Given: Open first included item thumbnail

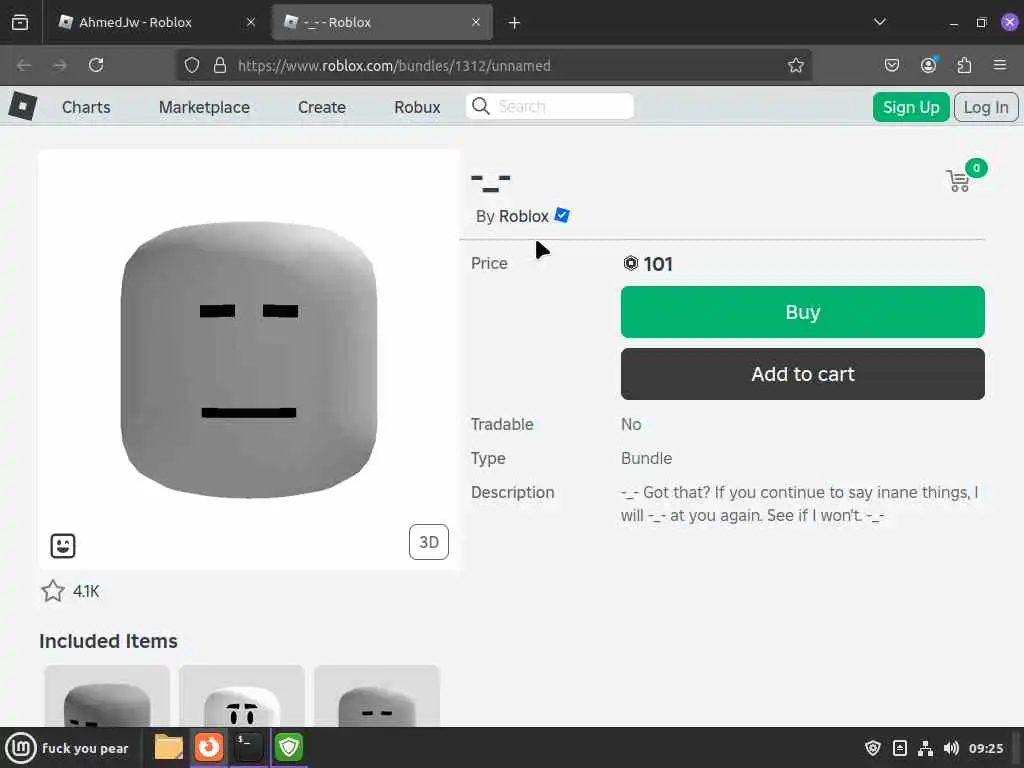Looking at the screenshot, I should coord(107,696).
